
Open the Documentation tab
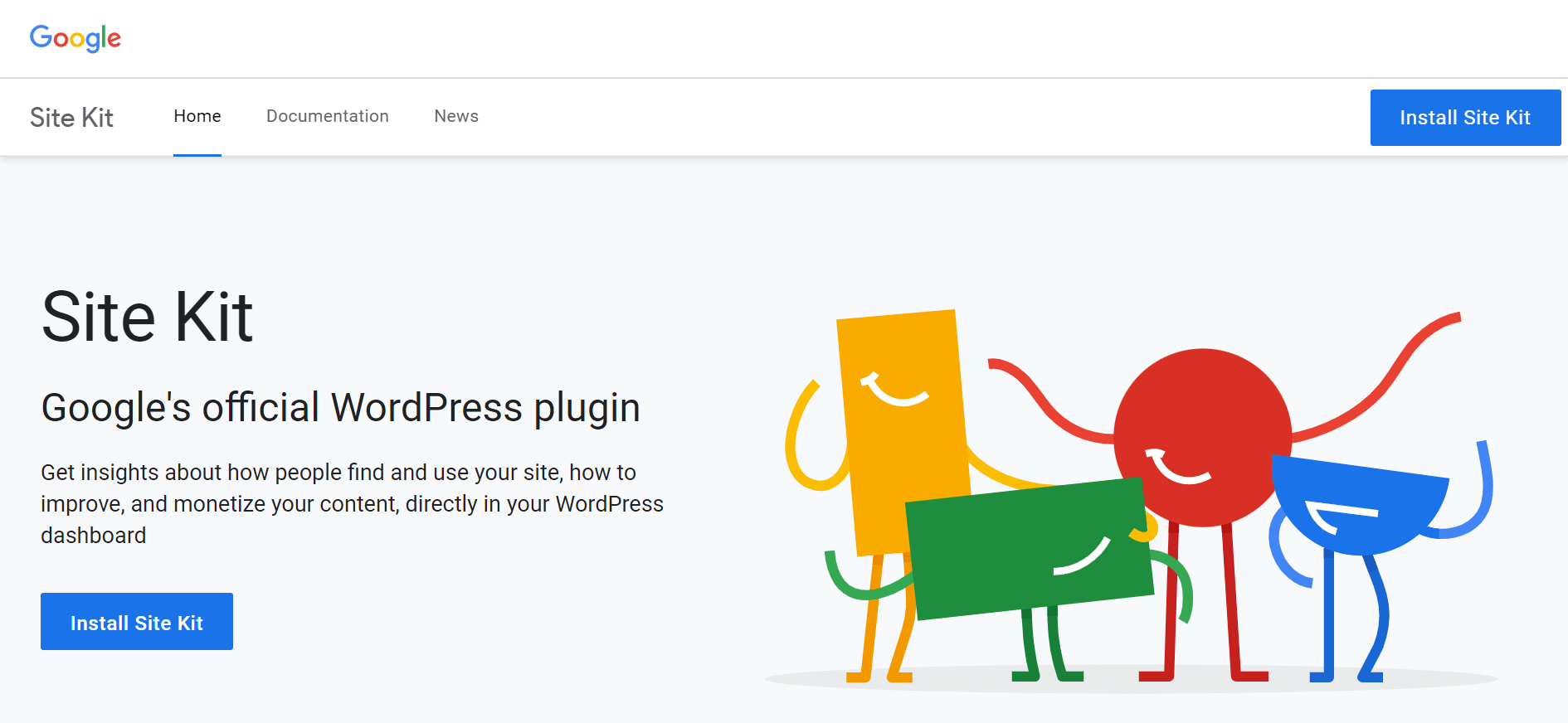pos(328,116)
